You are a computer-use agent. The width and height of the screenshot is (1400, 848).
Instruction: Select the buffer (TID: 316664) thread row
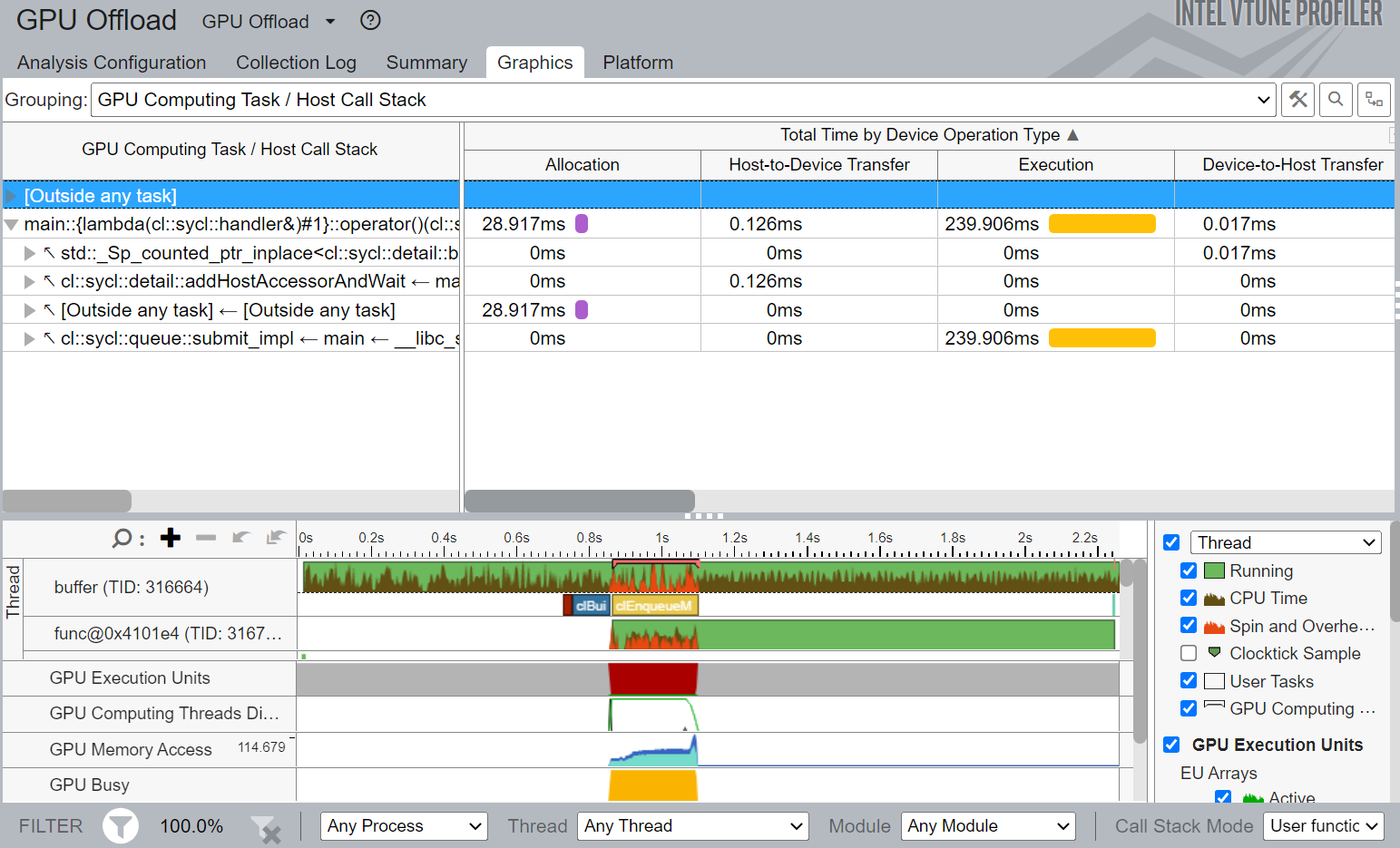click(x=132, y=587)
